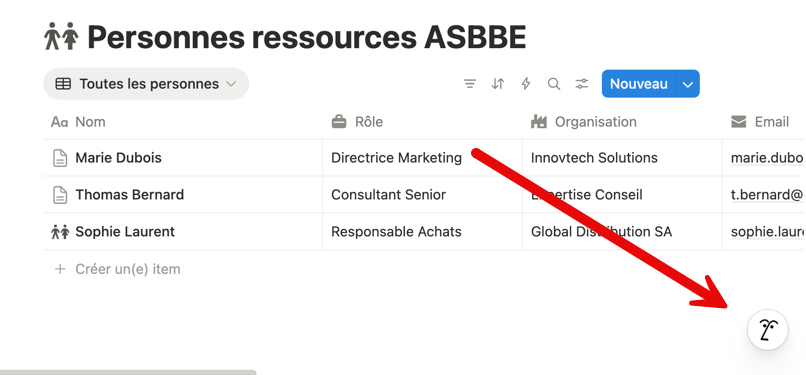The width and height of the screenshot is (806, 375).
Task: Click Créer un(e) item to add row
Action: point(128,269)
